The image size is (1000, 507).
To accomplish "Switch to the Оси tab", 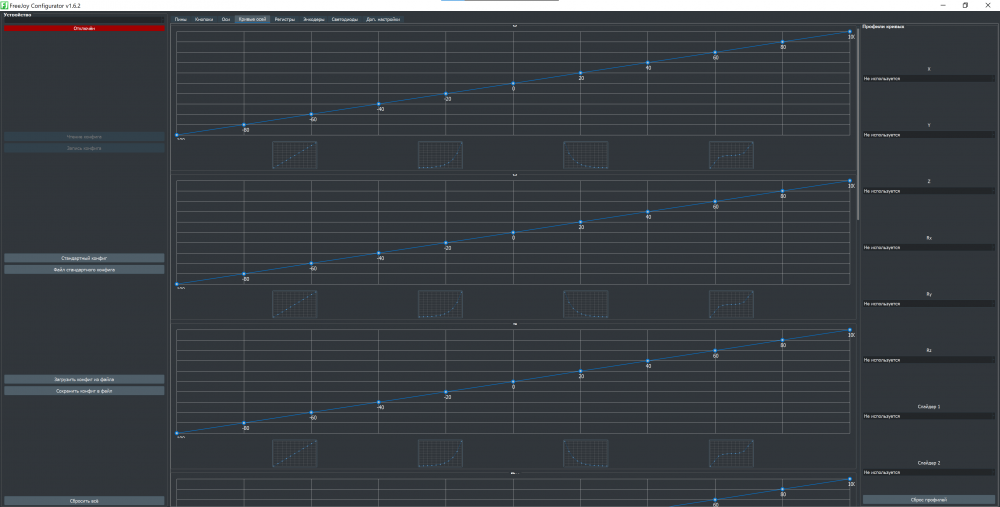I will [x=226, y=19].
